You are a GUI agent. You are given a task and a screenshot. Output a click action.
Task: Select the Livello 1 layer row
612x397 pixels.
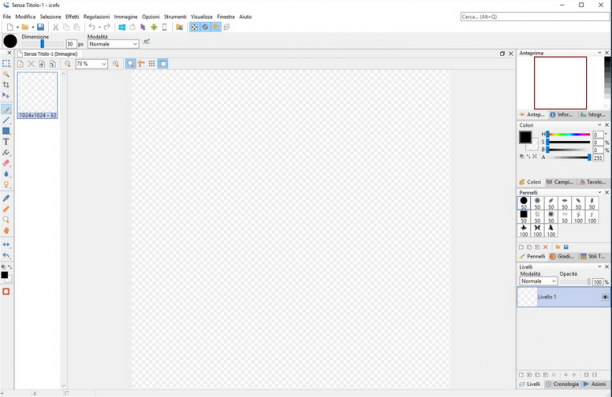coord(563,297)
